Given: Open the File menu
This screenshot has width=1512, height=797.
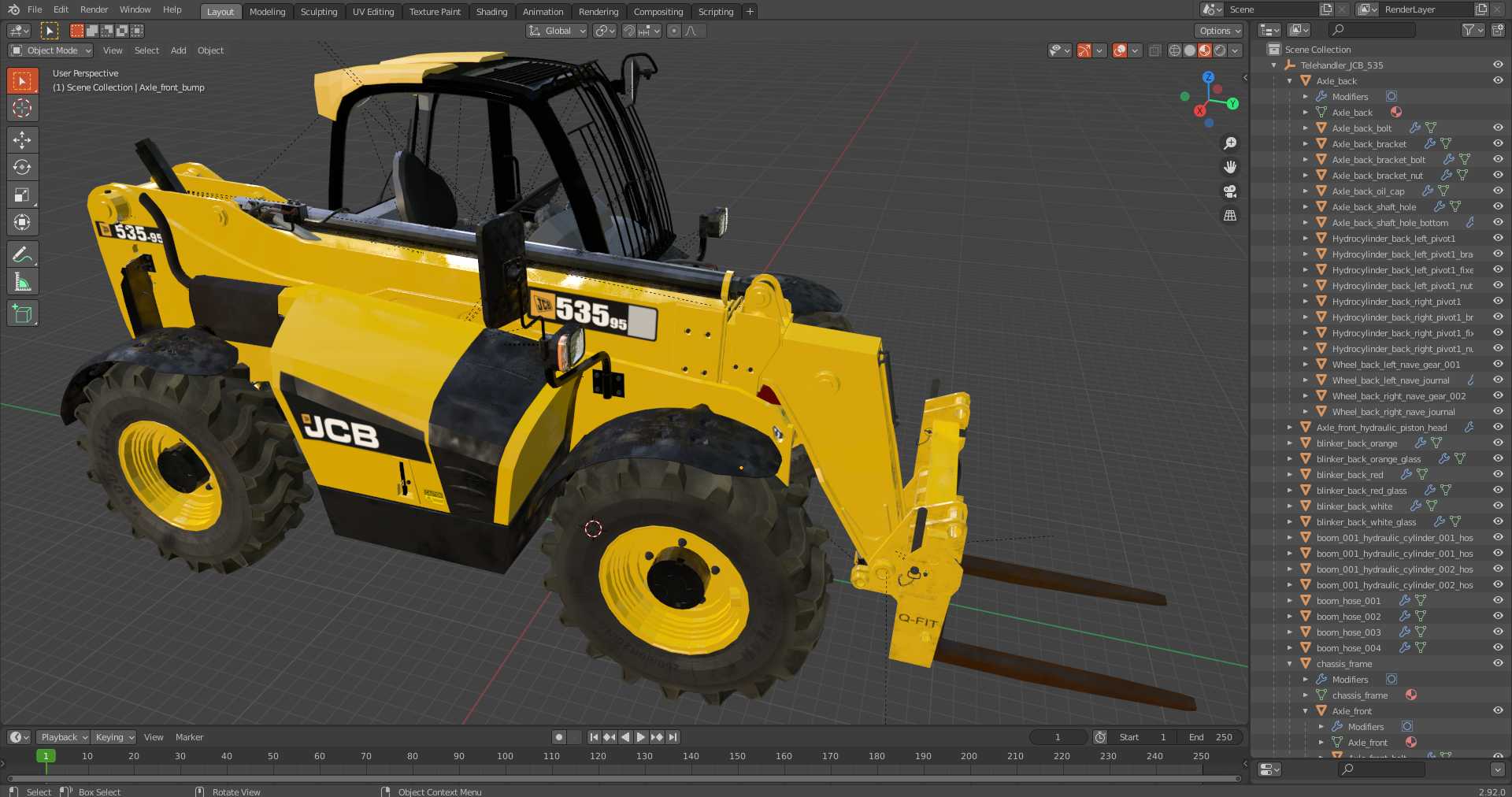Looking at the screenshot, I should pos(35,9).
